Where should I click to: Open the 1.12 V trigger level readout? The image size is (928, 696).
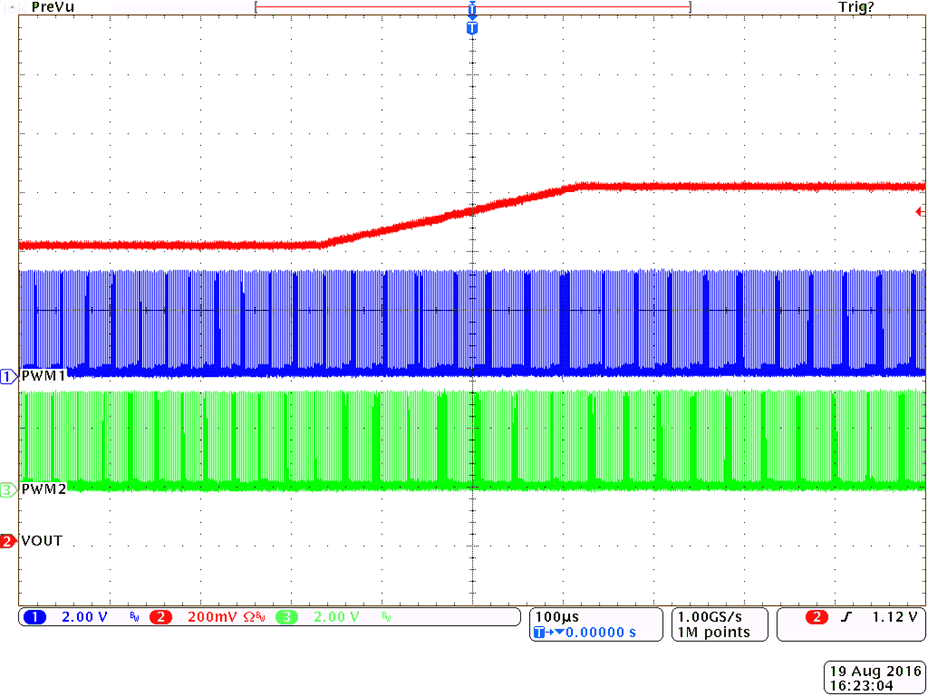click(897, 617)
